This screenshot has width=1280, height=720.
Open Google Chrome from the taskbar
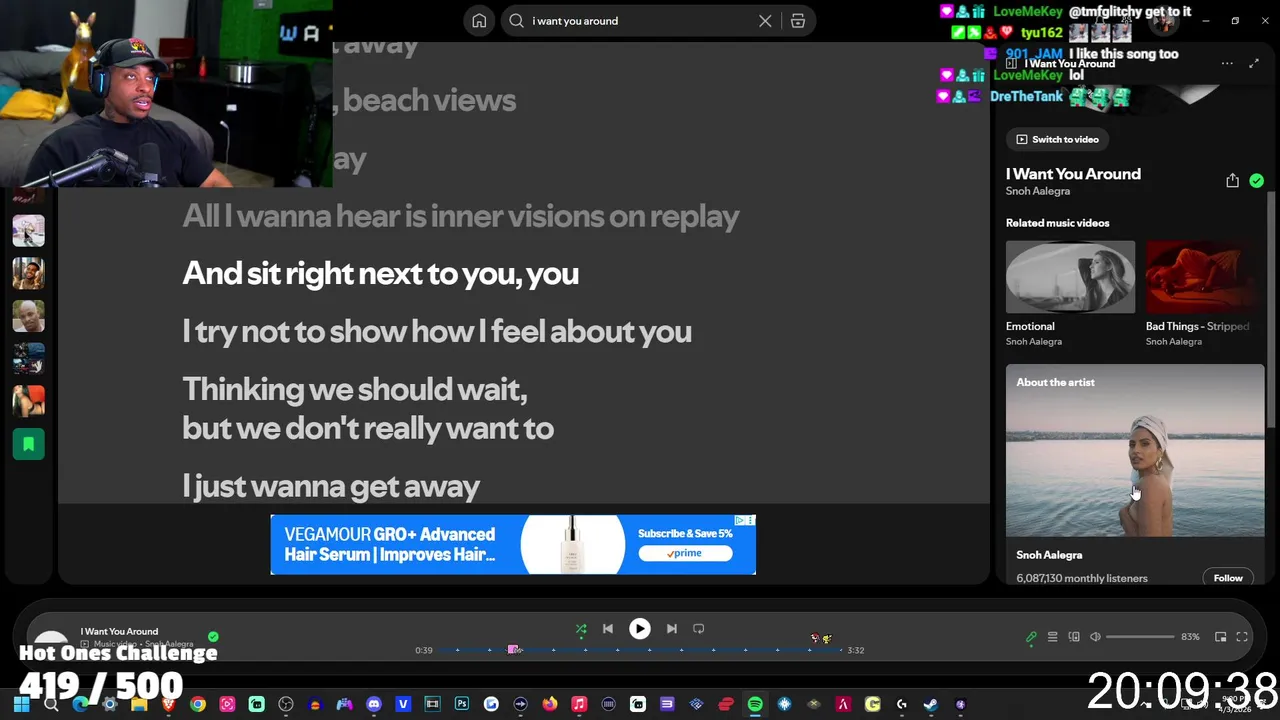(198, 705)
